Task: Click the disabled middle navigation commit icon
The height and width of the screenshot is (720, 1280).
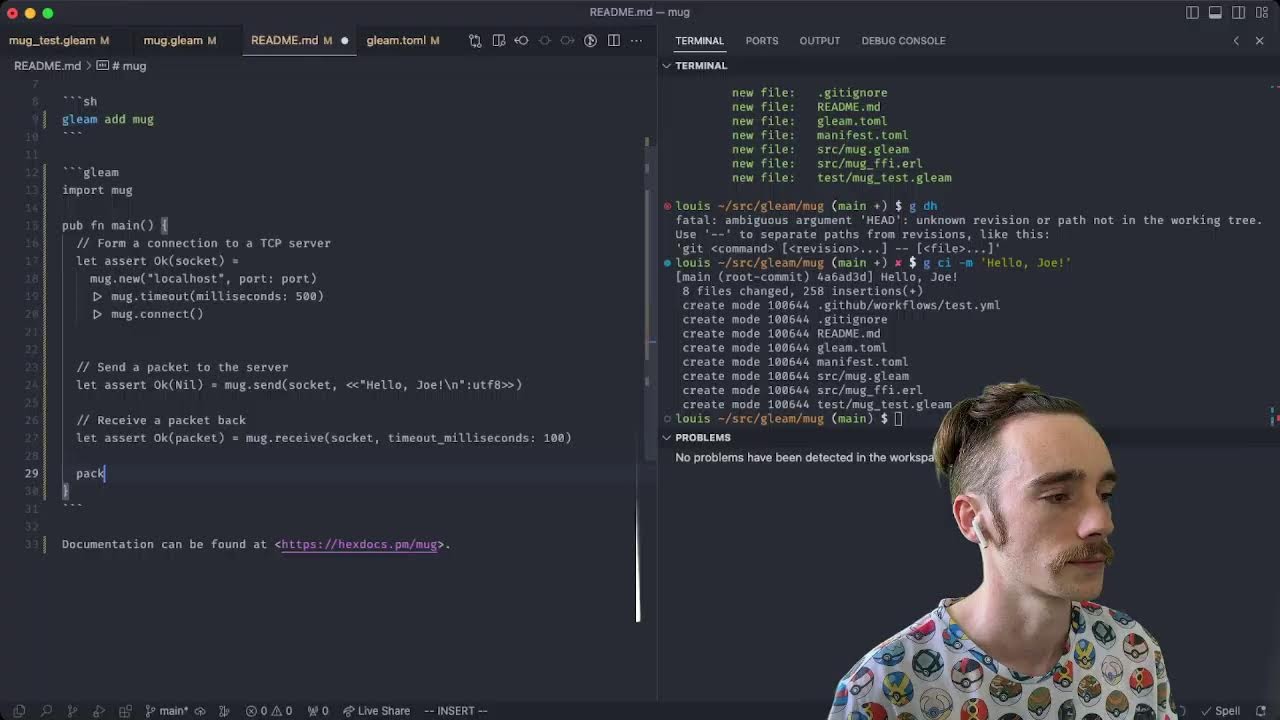Action: point(545,41)
